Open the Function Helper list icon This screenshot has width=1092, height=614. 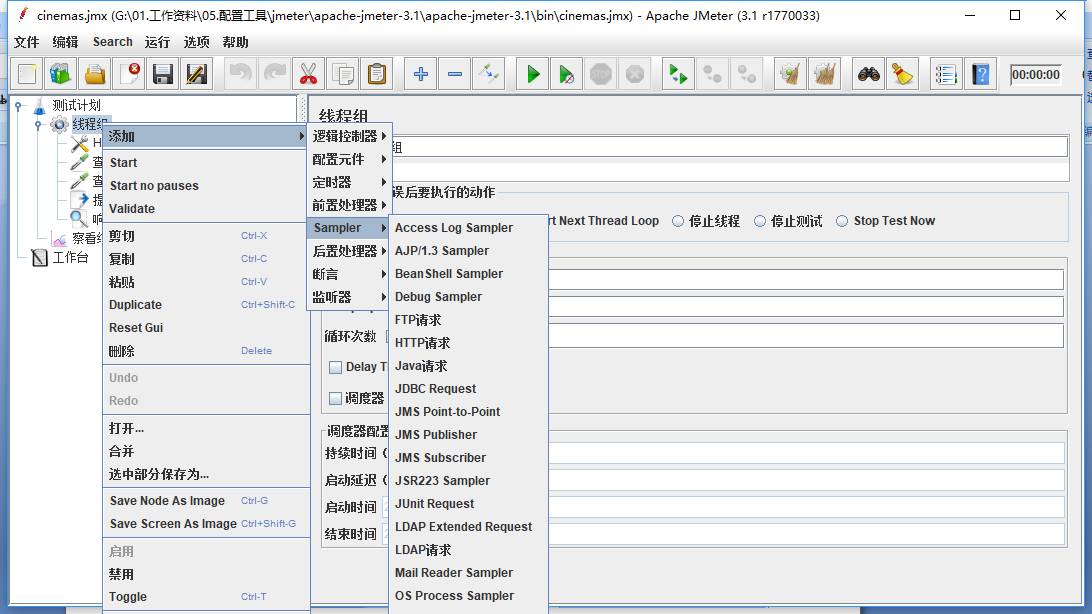pyautogui.click(x=946, y=74)
